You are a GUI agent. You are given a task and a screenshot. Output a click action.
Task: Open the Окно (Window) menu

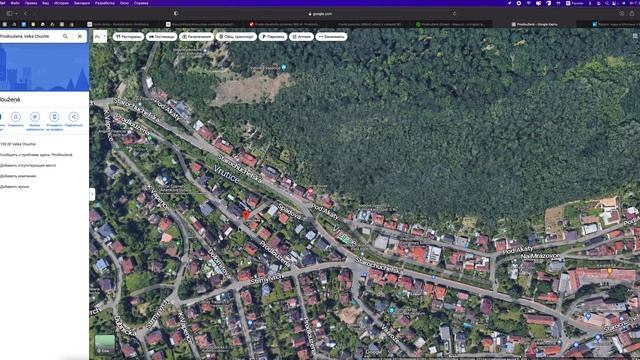click(x=124, y=3)
